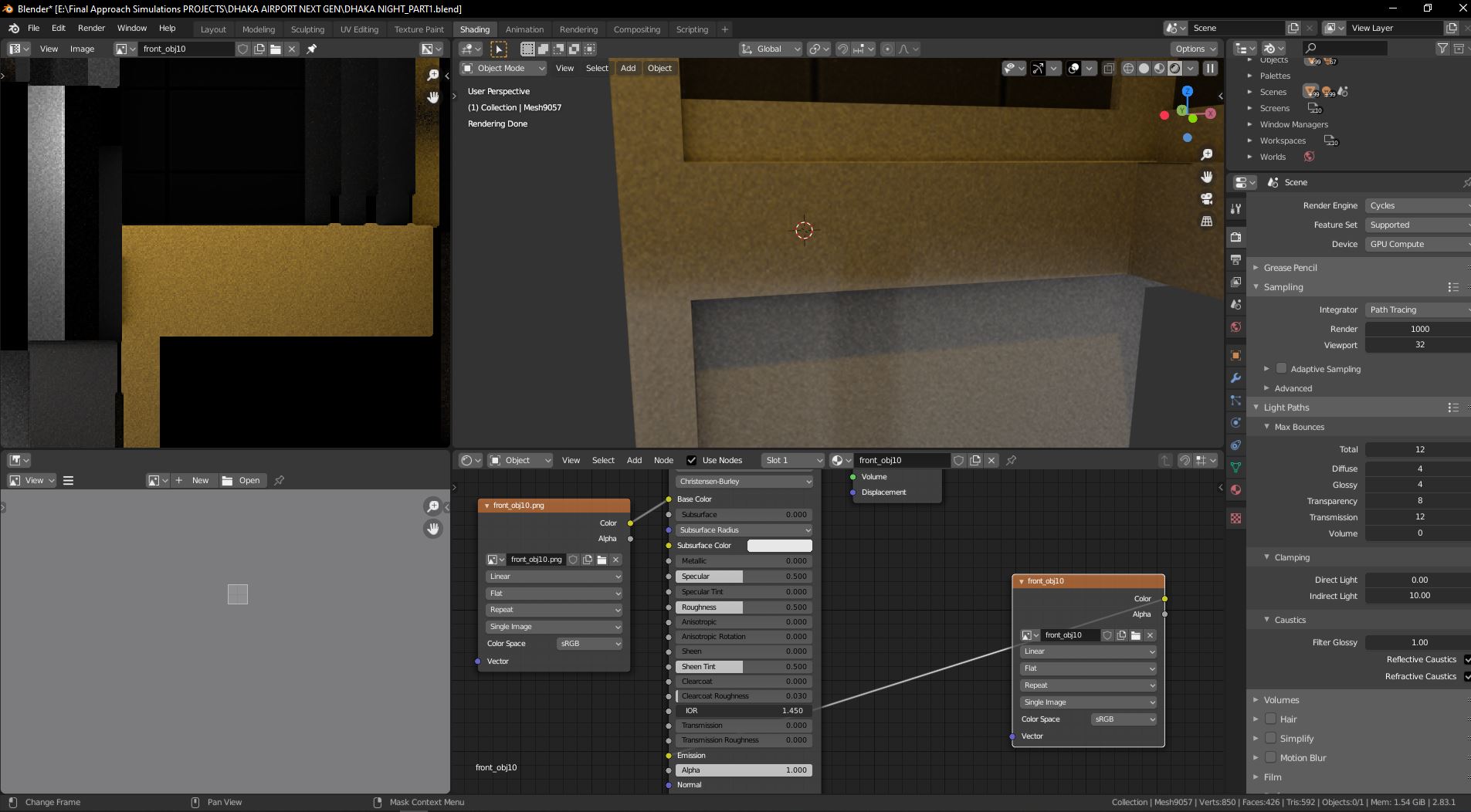Open the Object Mode dropdown
1471x812 pixels.
503,68
